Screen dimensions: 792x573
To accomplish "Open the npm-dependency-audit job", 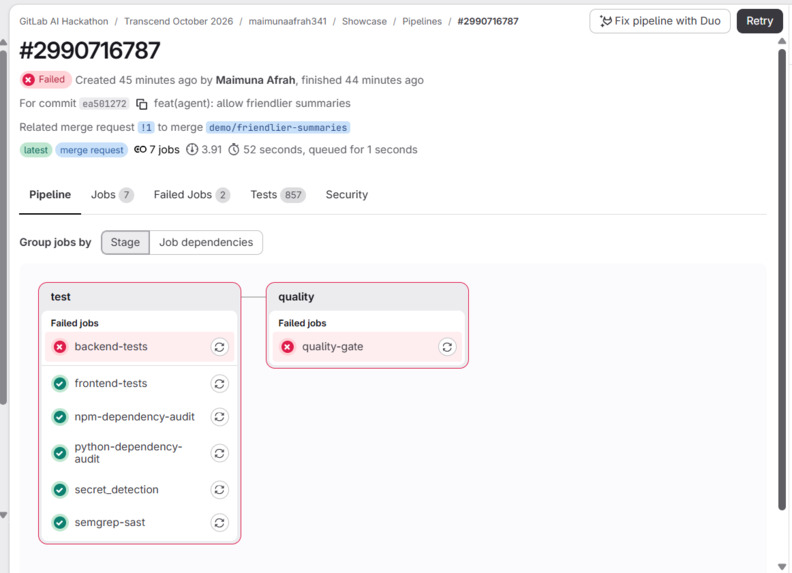I will (x=134, y=417).
